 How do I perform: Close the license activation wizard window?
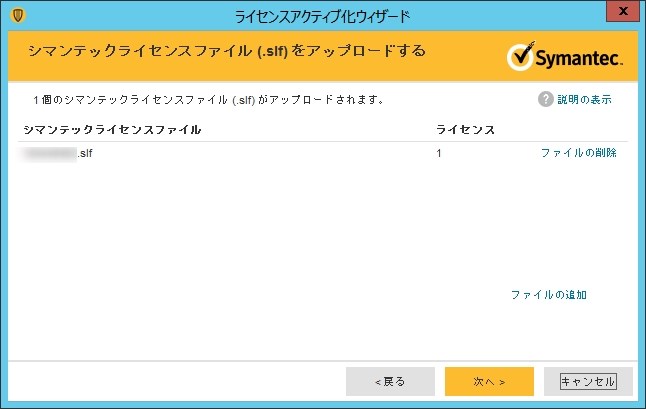pos(623,12)
